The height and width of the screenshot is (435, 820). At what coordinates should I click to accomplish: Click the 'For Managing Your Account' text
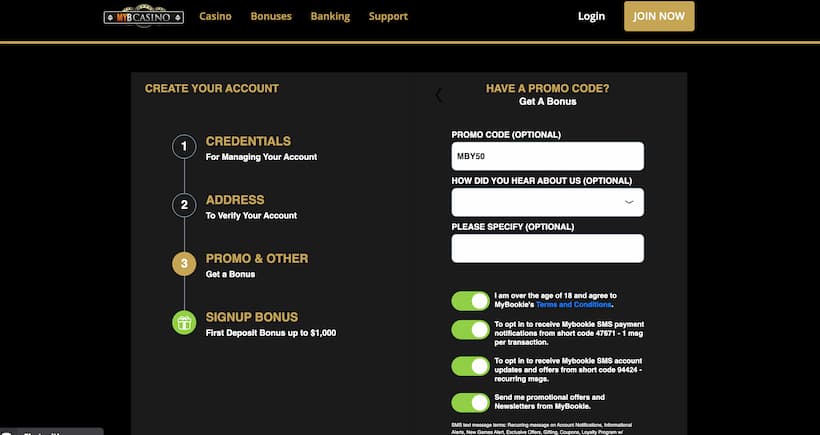[x=261, y=157]
